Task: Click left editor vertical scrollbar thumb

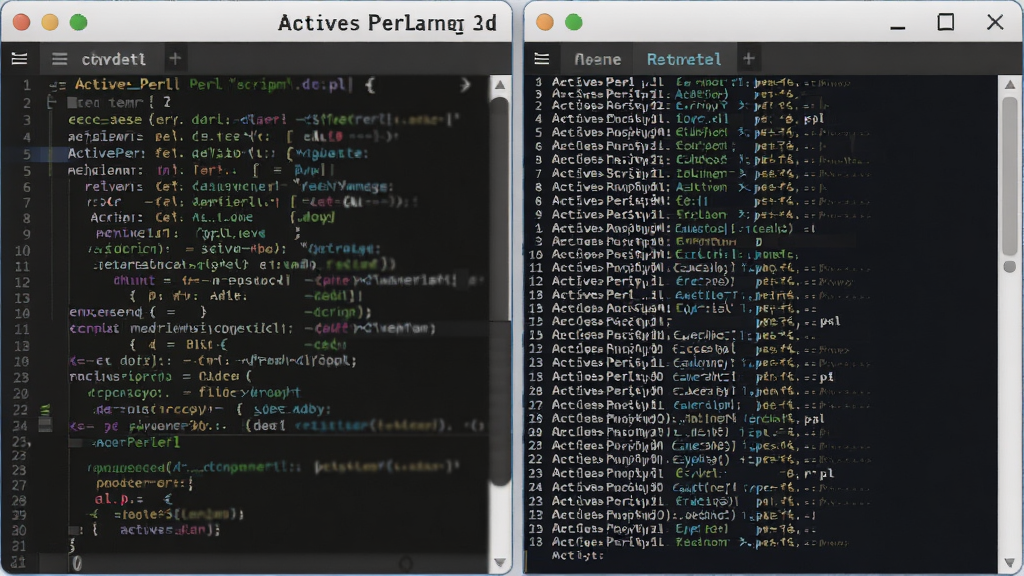Action: (x=501, y=291)
